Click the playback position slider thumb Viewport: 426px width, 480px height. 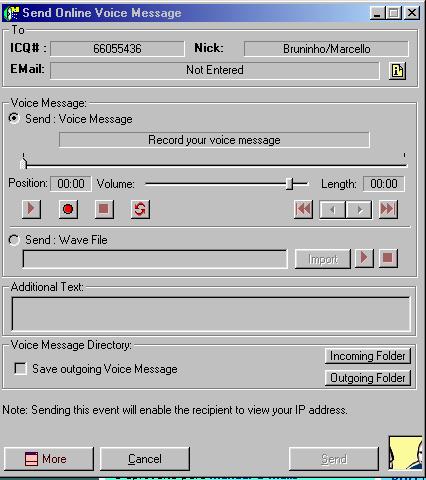click(x=23, y=163)
